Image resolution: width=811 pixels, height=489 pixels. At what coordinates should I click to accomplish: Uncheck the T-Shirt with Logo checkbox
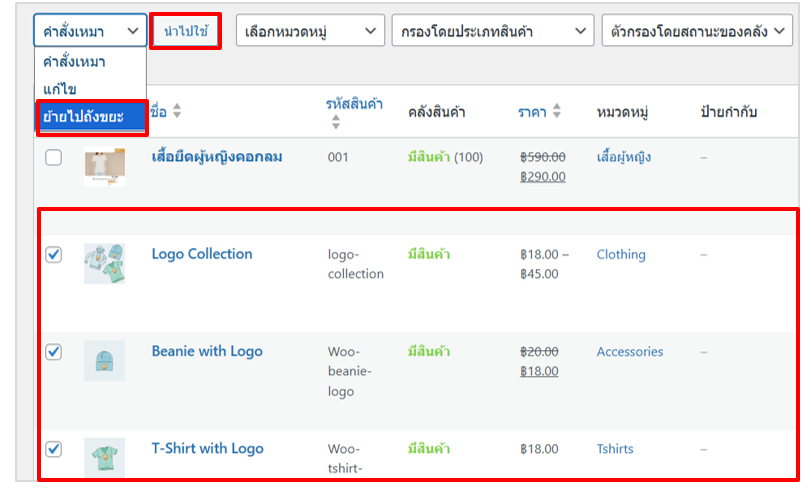click(x=54, y=449)
